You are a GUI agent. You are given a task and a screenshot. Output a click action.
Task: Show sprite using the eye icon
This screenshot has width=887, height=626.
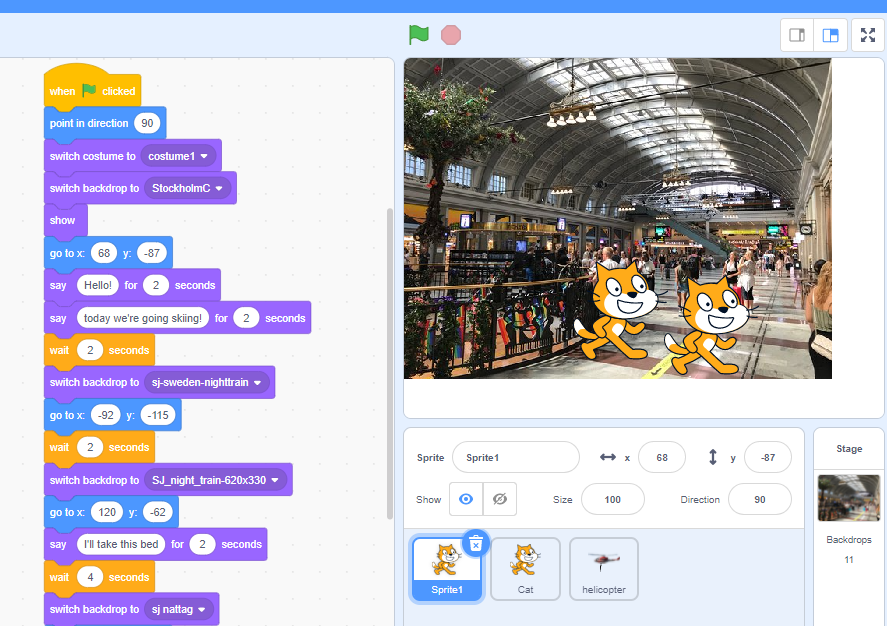tap(466, 499)
